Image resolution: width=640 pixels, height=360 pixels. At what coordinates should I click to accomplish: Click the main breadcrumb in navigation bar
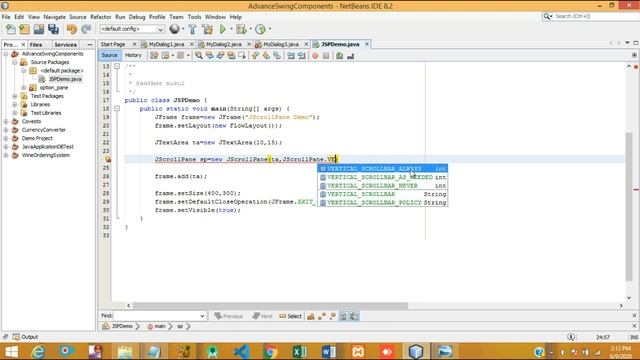157,326
